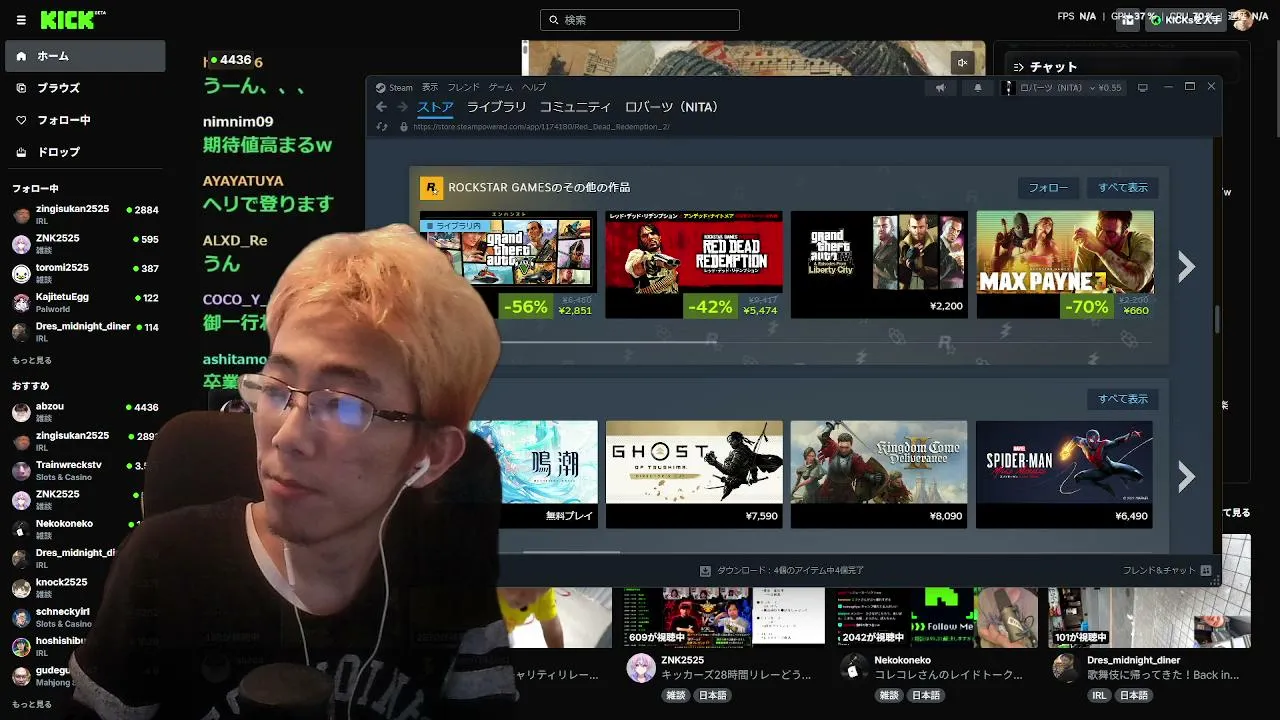Open Steam notifications bell
This screenshot has height=720, width=1280.
pos(978,88)
